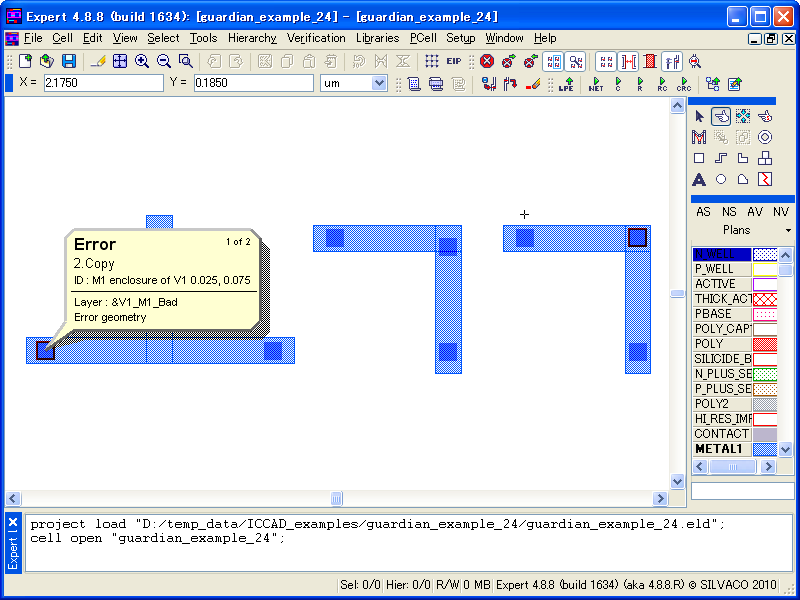Select the METAL1 layer name
The image size is (800, 600).
click(x=721, y=449)
